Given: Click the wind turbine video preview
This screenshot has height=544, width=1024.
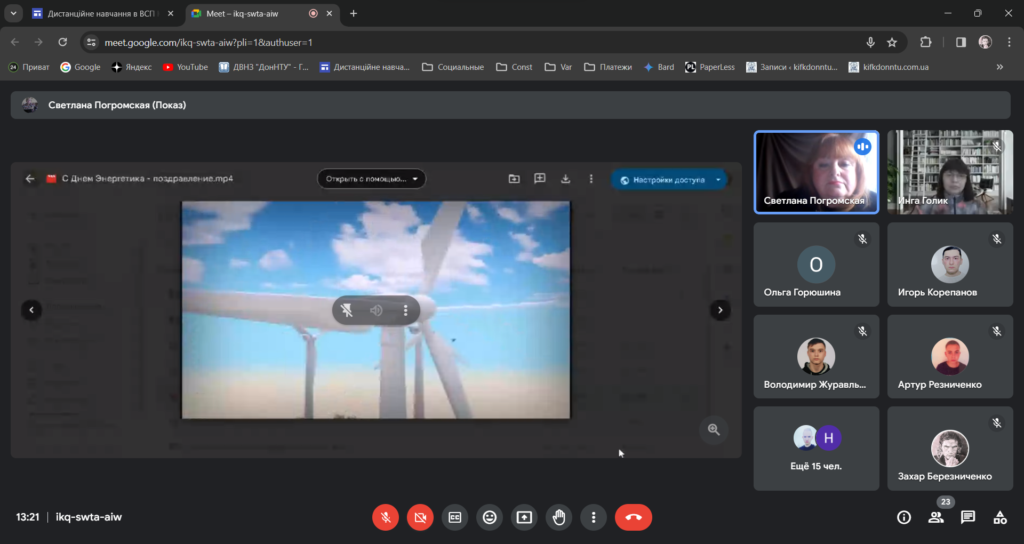Looking at the screenshot, I should click(376, 310).
